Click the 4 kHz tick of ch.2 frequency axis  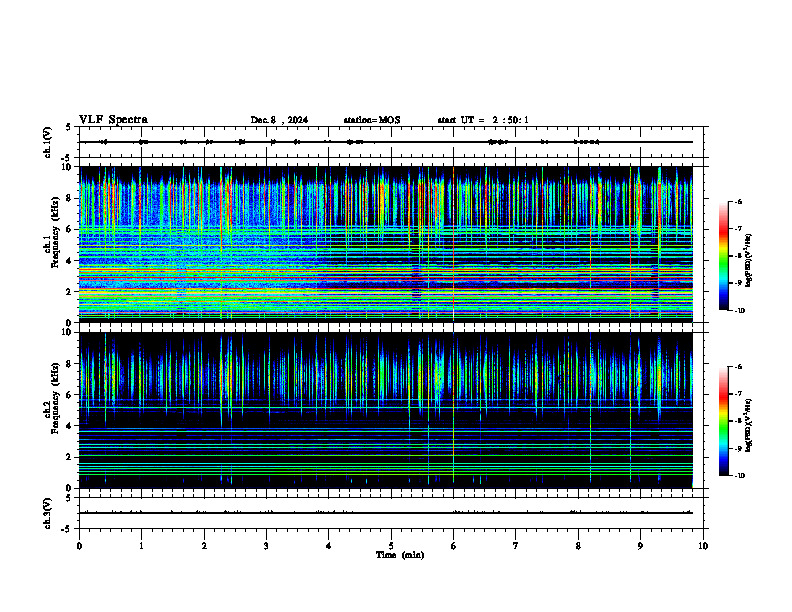(70, 427)
